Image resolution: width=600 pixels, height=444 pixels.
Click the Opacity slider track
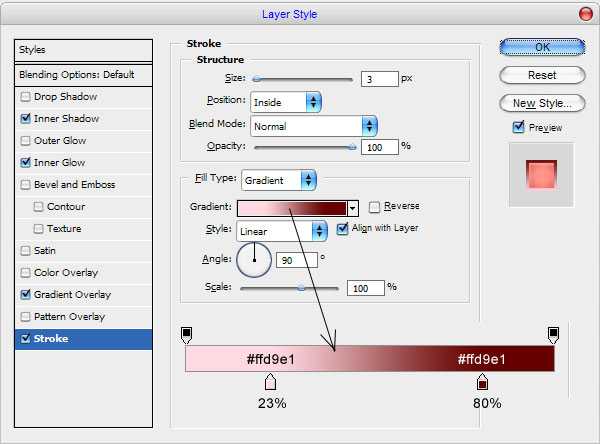tap(303, 146)
